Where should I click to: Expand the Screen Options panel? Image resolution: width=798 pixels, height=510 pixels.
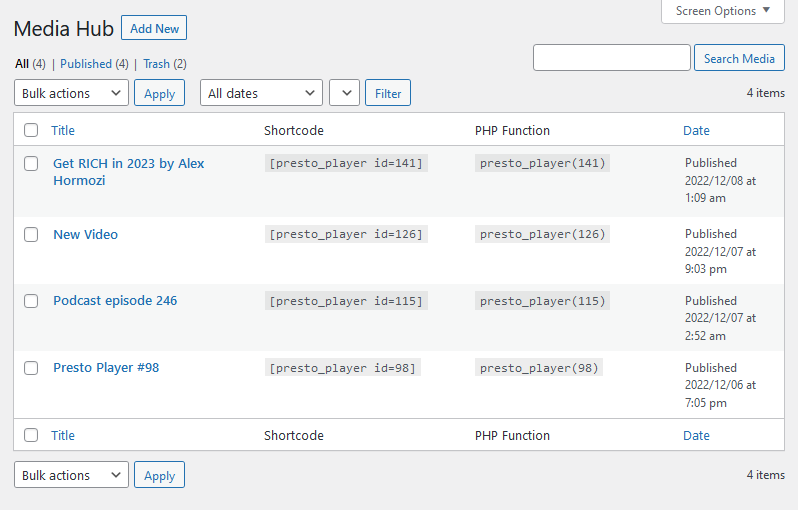723,11
